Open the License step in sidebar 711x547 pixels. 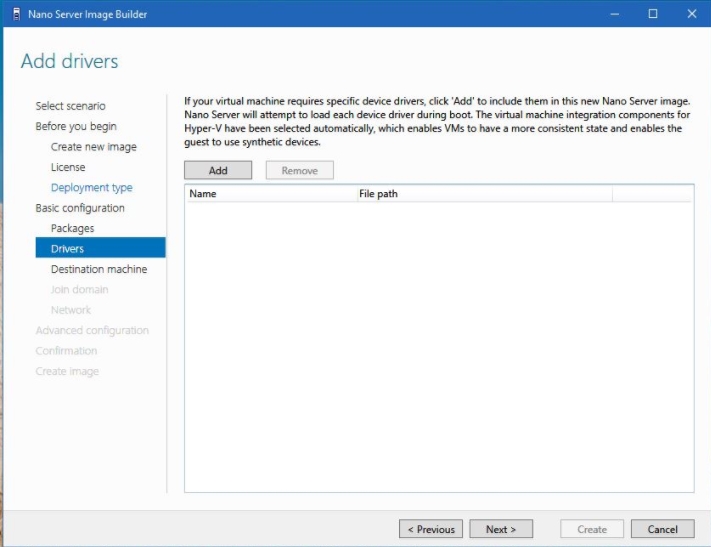click(x=68, y=167)
